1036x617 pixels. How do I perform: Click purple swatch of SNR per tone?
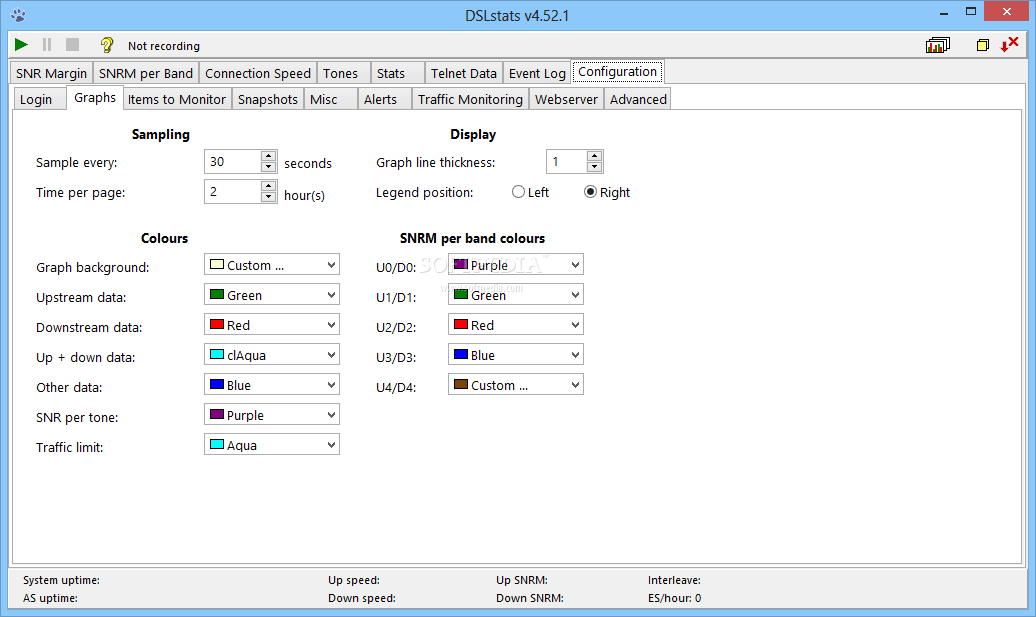[217, 414]
